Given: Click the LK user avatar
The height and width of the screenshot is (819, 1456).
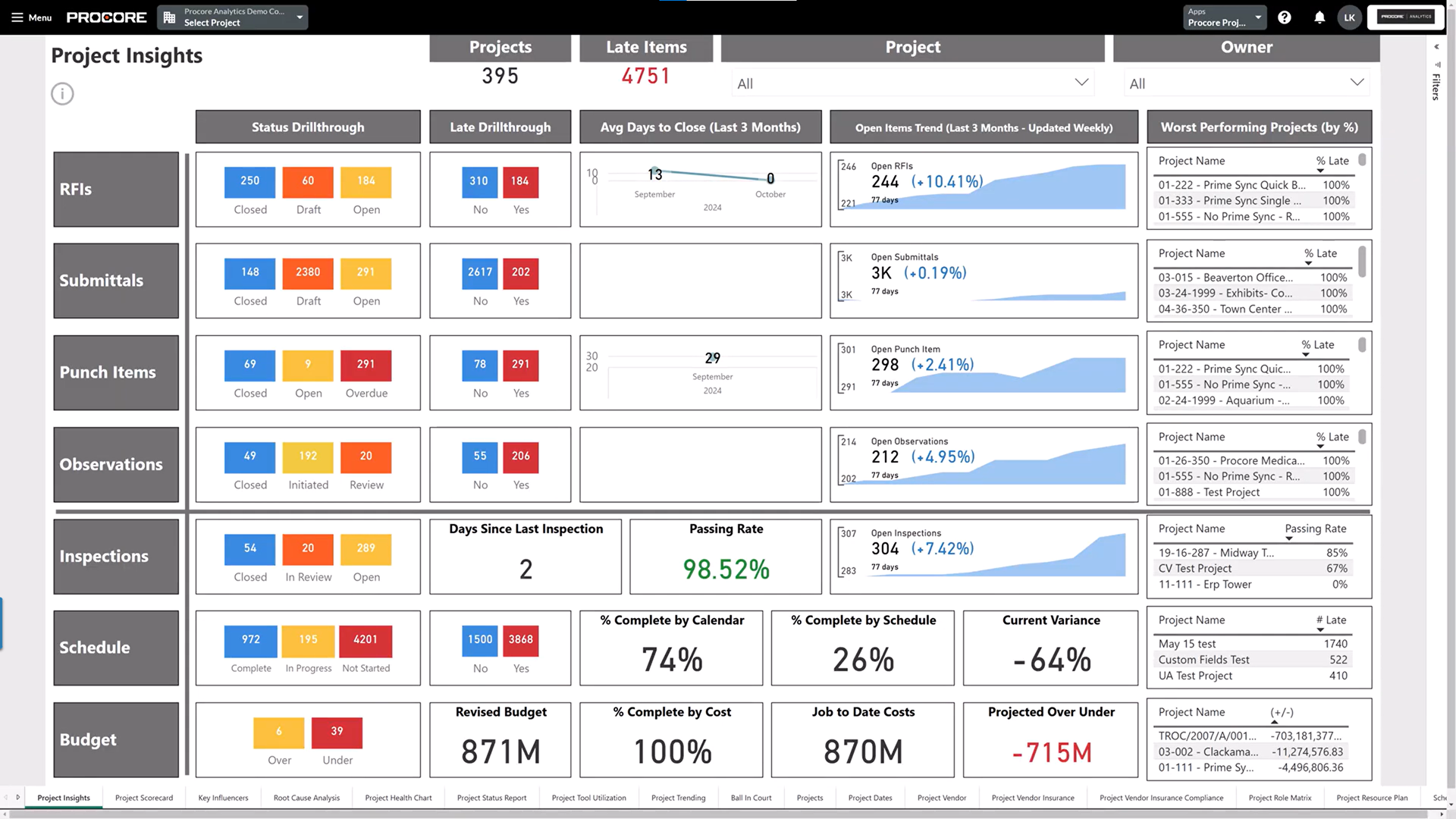Looking at the screenshot, I should [x=1349, y=17].
